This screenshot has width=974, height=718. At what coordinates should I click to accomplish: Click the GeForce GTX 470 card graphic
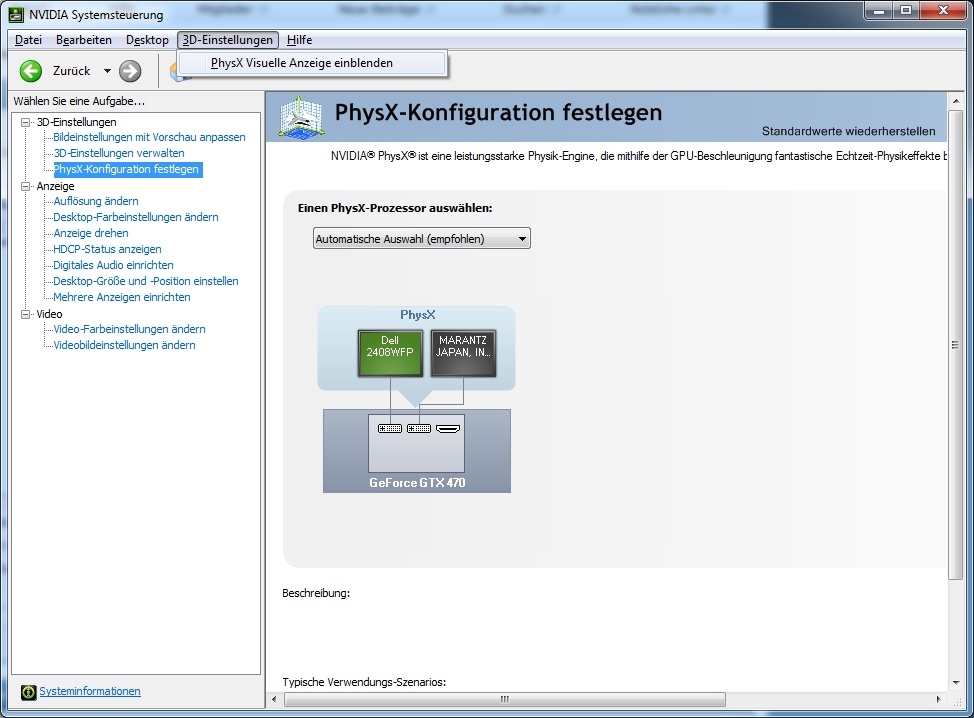coord(417,451)
